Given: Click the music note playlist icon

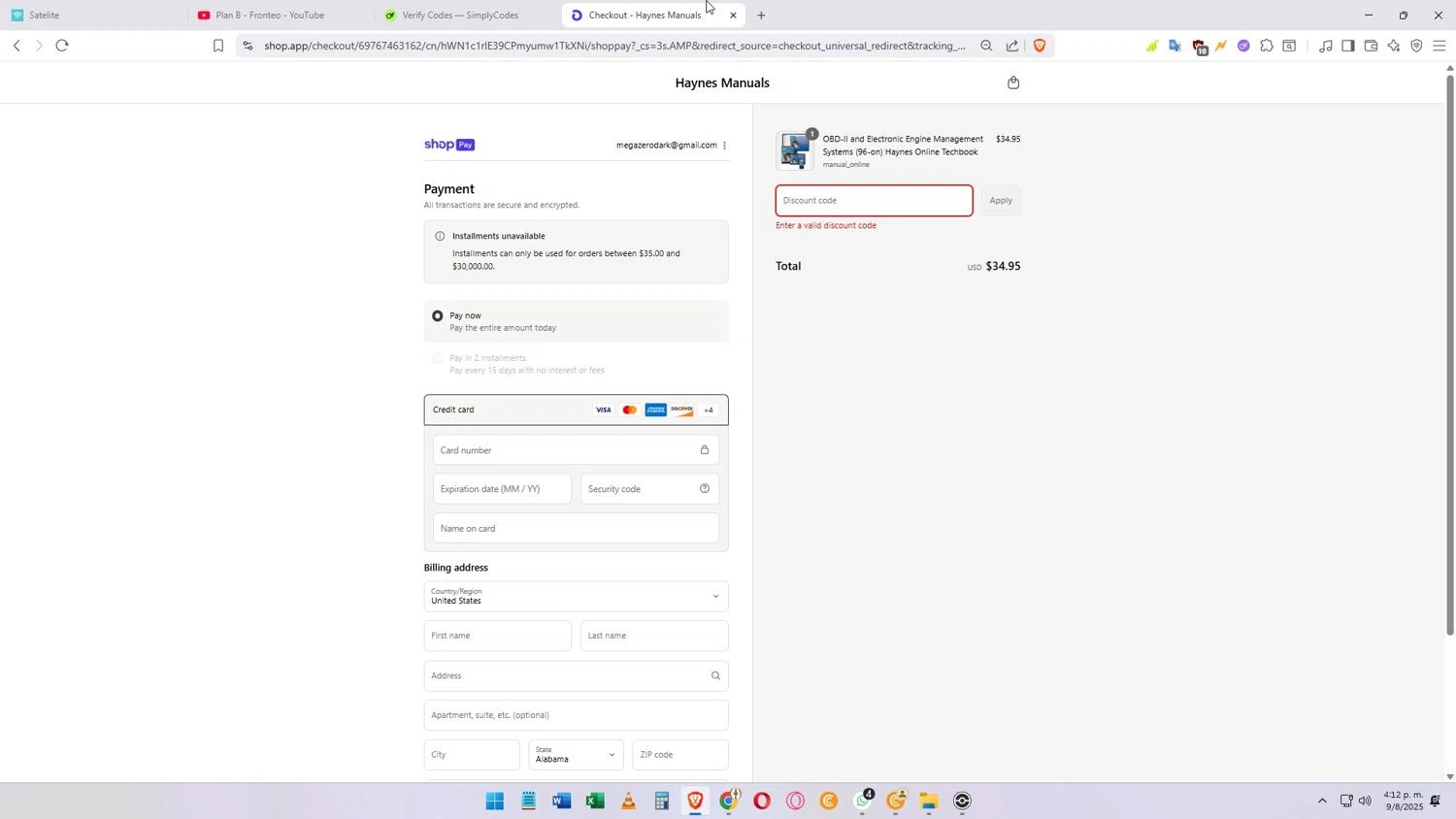Looking at the screenshot, I should click(1325, 46).
